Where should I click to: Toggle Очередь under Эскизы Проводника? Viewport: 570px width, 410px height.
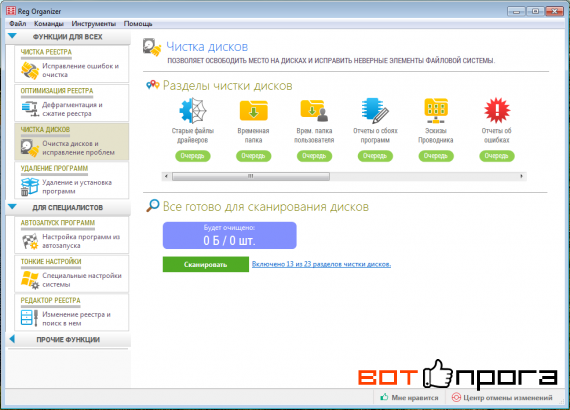pos(436,156)
